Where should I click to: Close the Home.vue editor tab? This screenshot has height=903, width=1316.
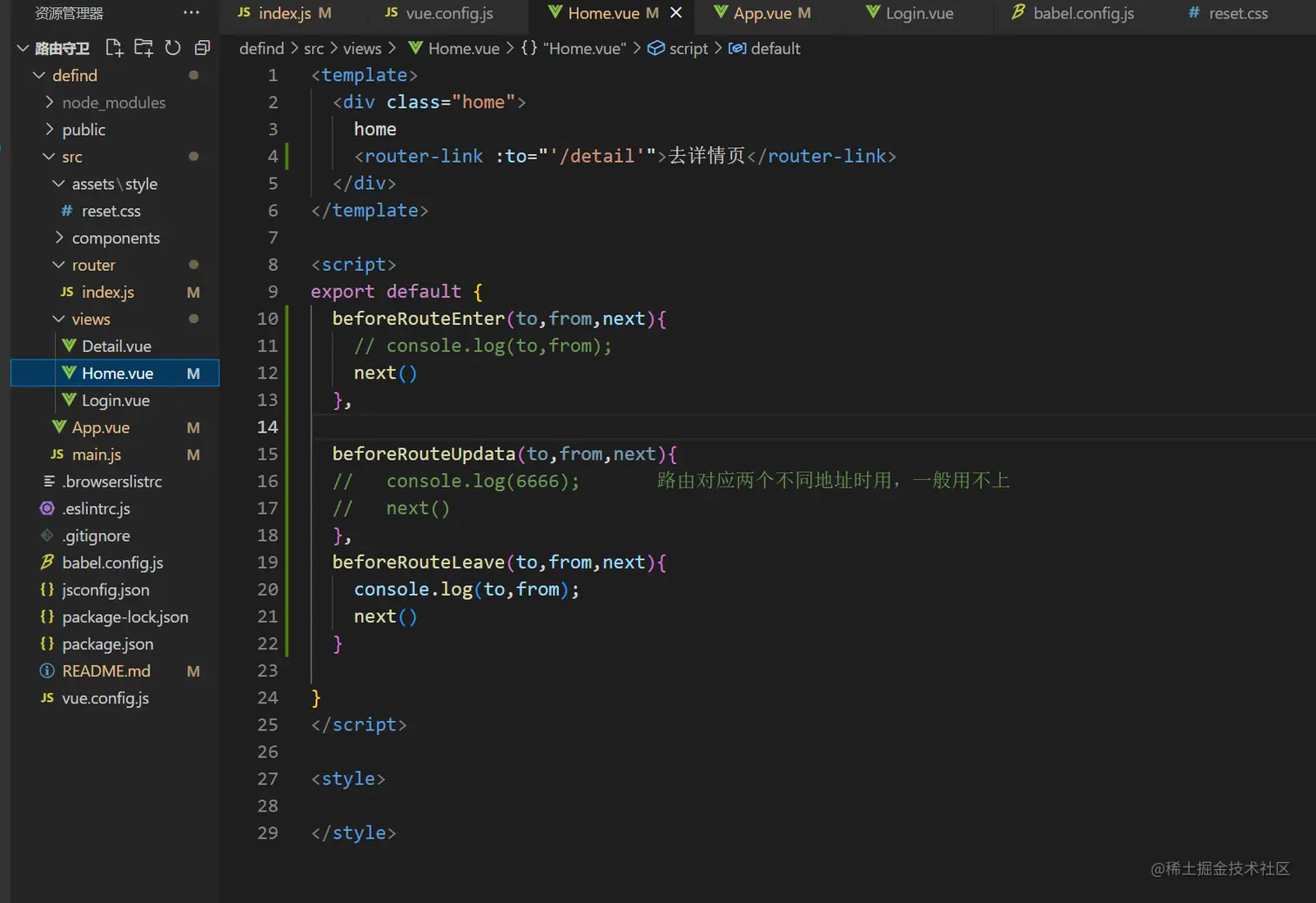(x=676, y=13)
